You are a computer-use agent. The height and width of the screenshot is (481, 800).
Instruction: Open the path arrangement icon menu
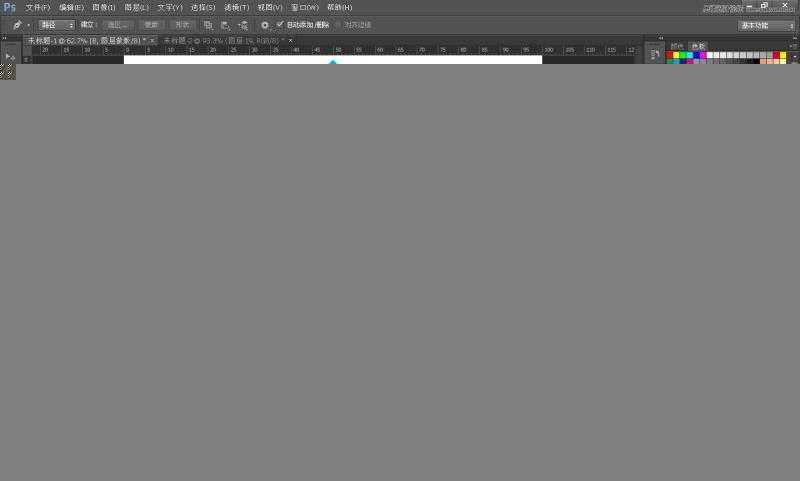(243, 25)
